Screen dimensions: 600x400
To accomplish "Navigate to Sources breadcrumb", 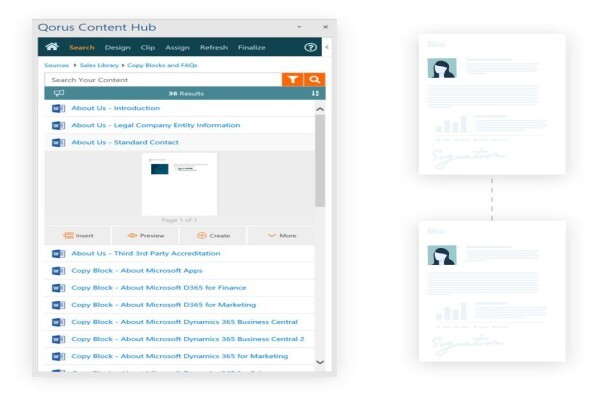I will (57, 65).
